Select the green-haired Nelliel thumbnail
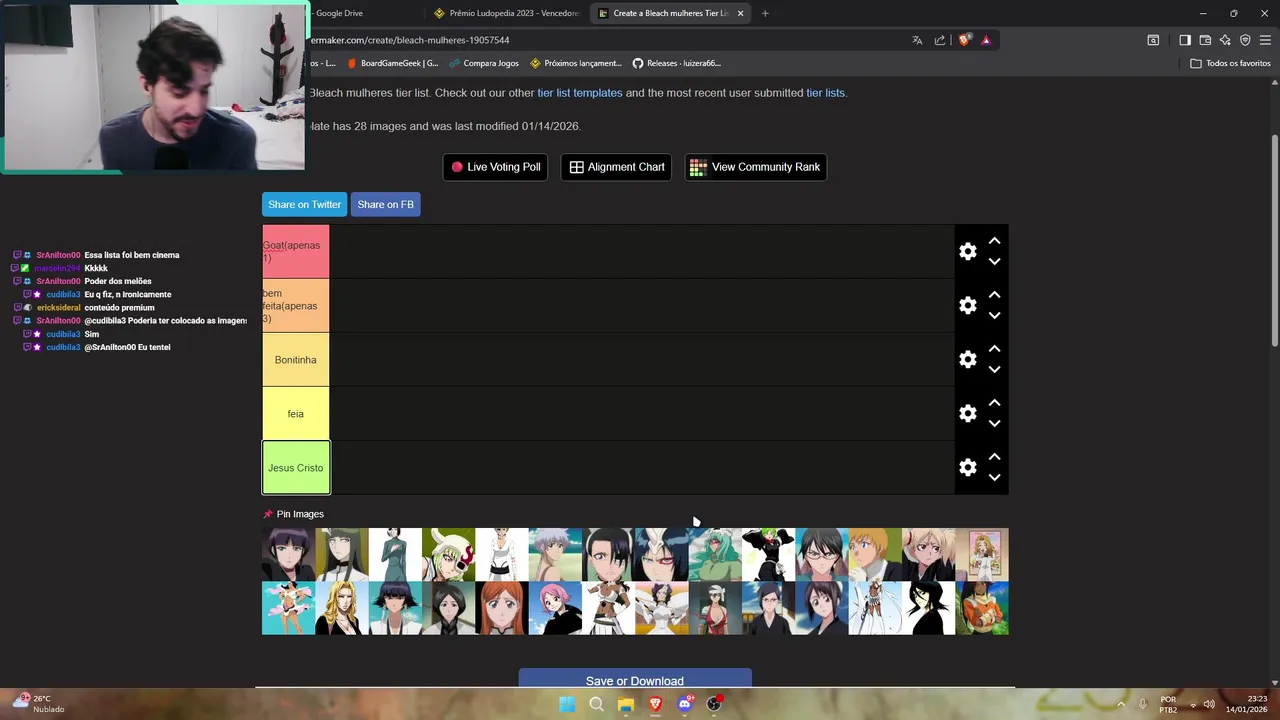The width and height of the screenshot is (1280, 720). click(x=715, y=554)
